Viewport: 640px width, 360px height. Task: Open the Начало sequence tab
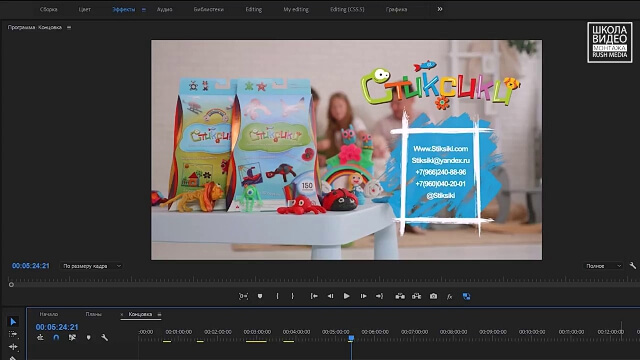point(49,314)
